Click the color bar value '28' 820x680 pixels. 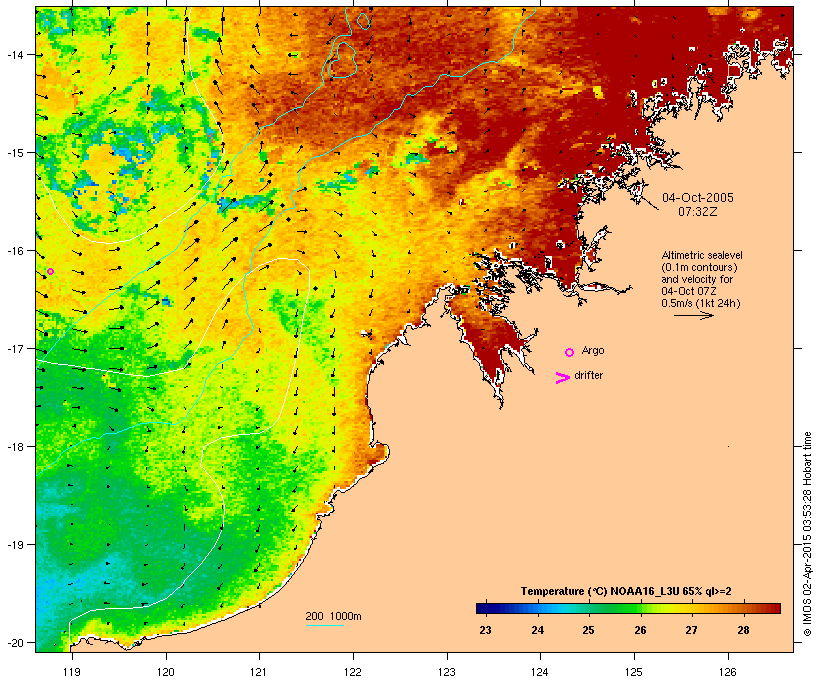coord(743,630)
